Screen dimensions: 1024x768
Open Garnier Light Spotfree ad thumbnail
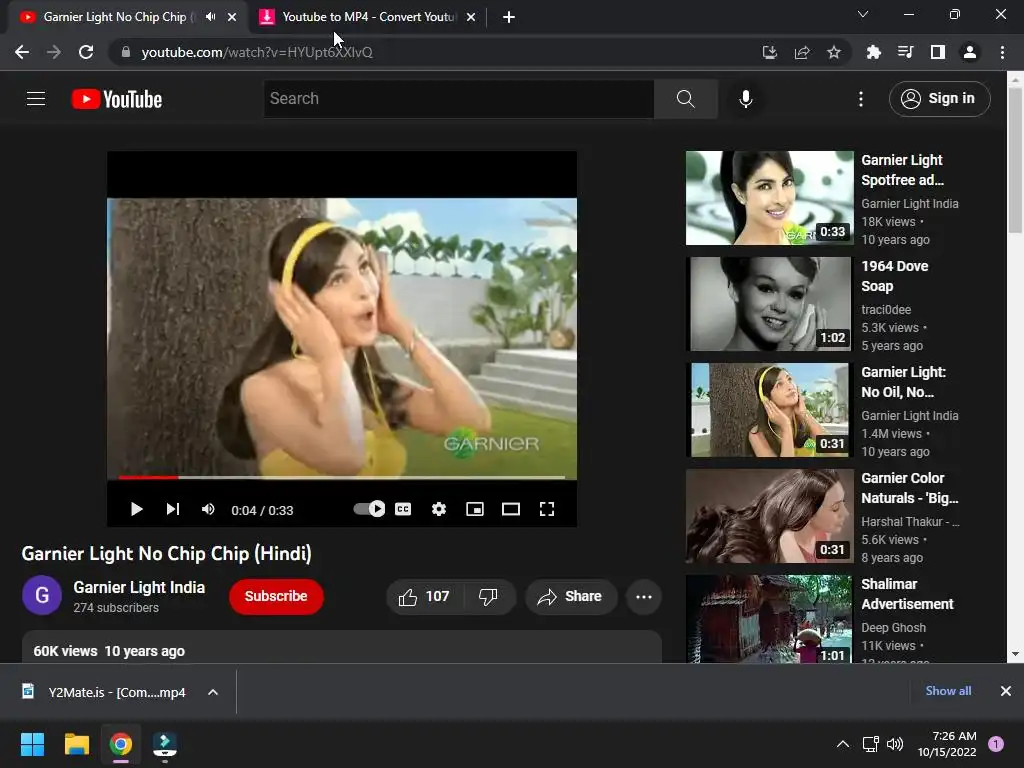tap(769, 198)
